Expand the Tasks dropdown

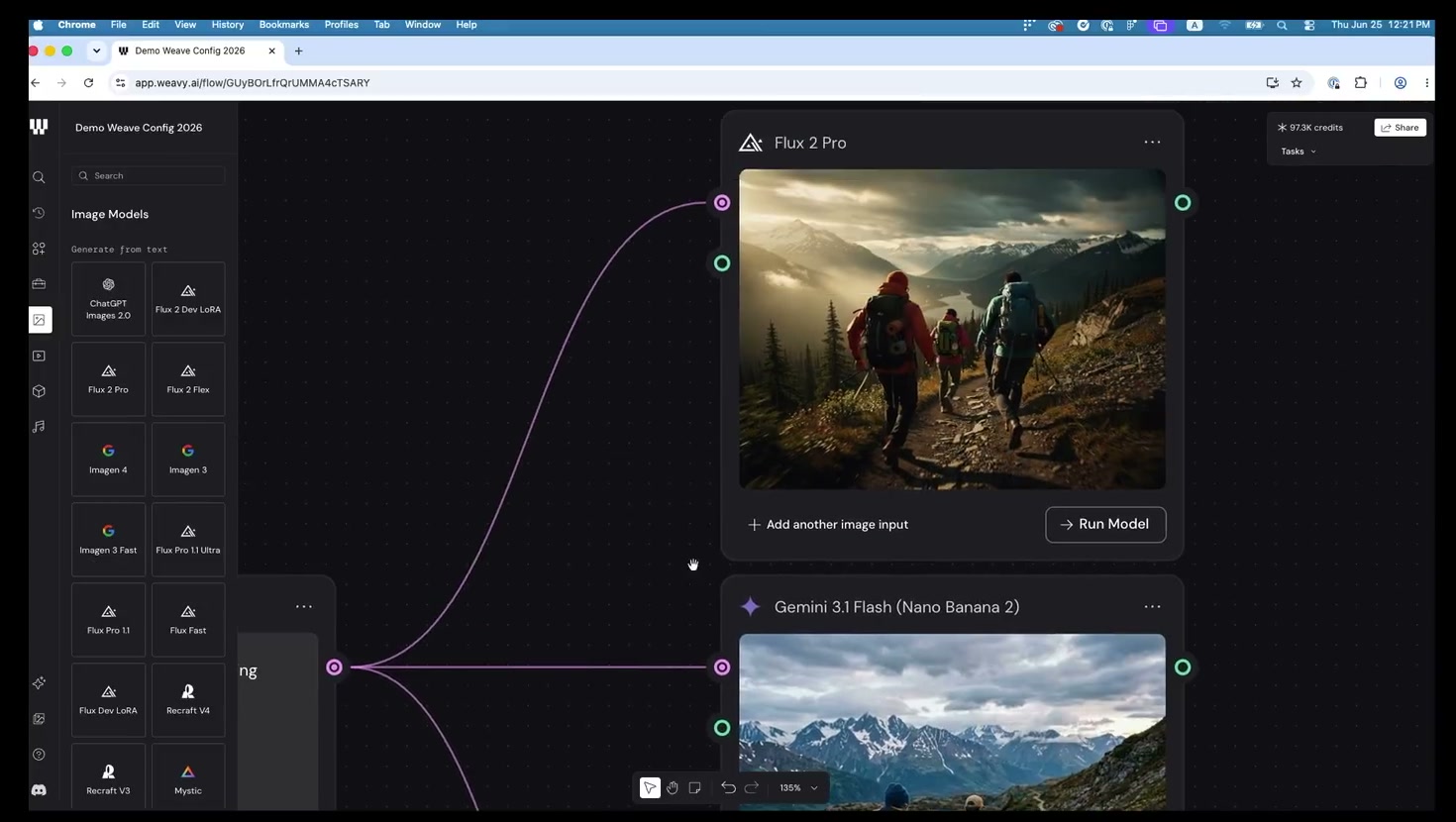1299,152
